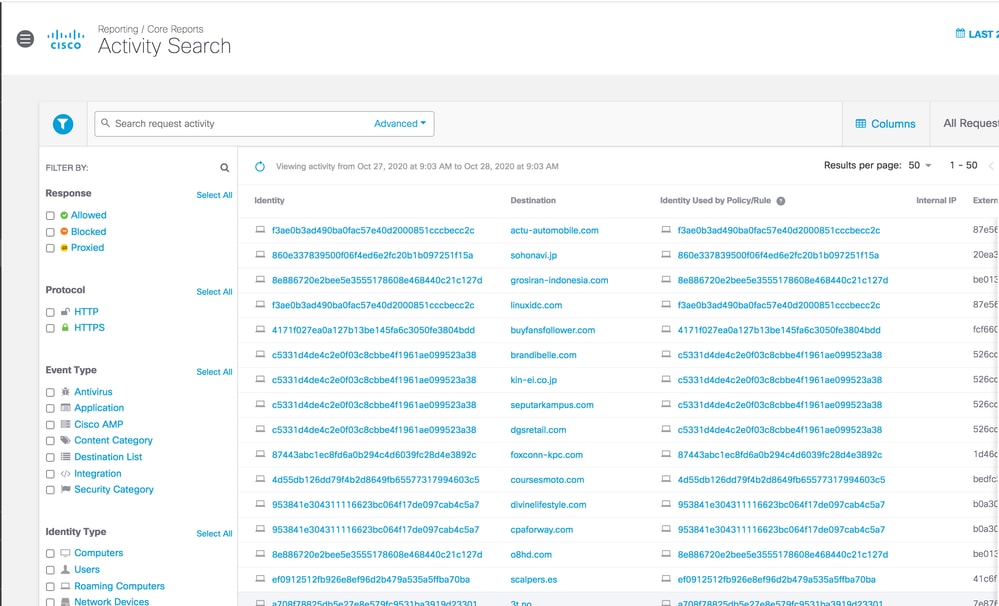This screenshot has height=606, width=999.
Task: Click the yellow Proxied status icon
Action: pyautogui.click(x=64, y=248)
